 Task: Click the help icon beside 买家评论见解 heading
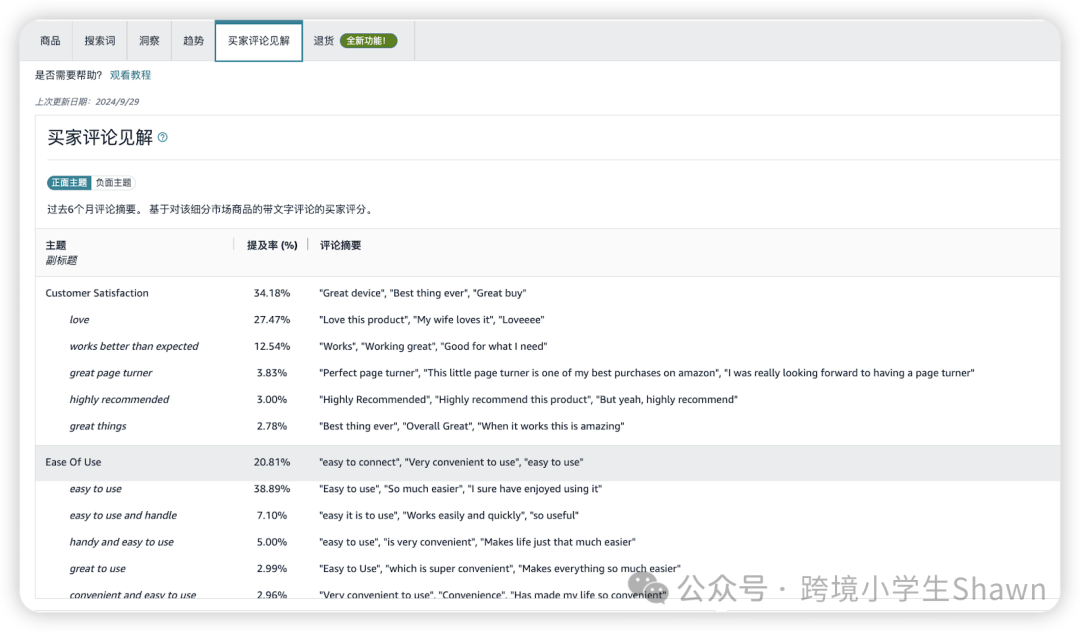coord(163,137)
